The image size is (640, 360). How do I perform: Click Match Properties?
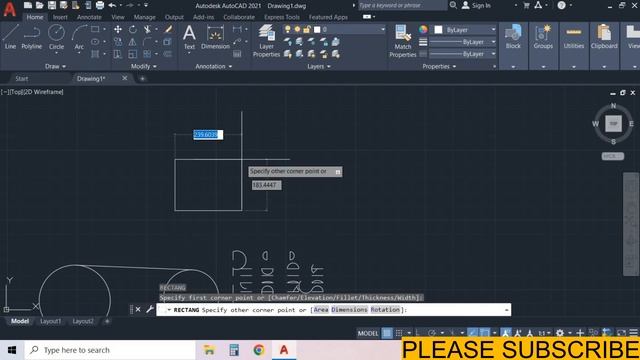pyautogui.click(x=402, y=40)
